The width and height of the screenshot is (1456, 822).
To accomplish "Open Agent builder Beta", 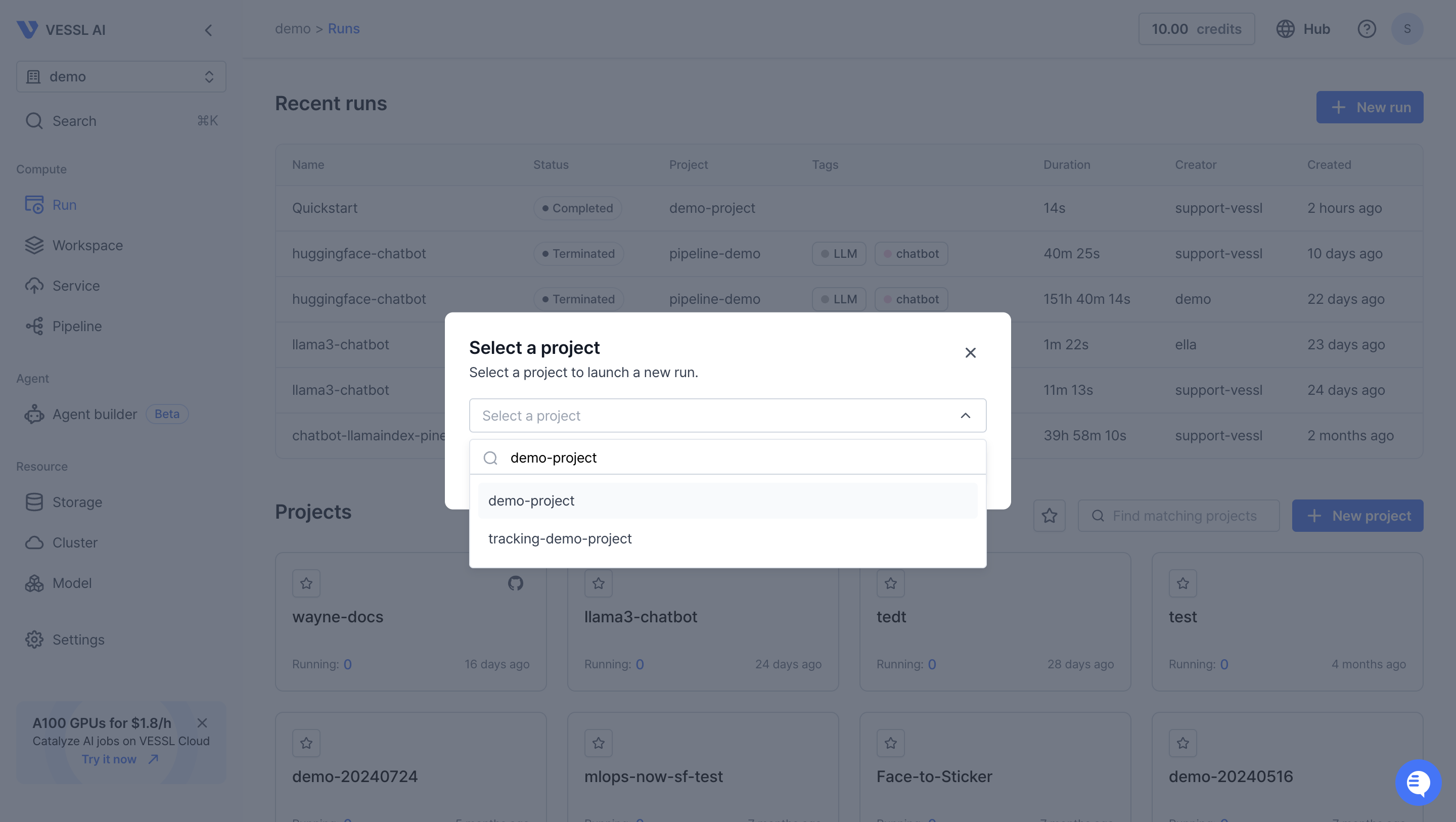I will pyautogui.click(x=121, y=414).
